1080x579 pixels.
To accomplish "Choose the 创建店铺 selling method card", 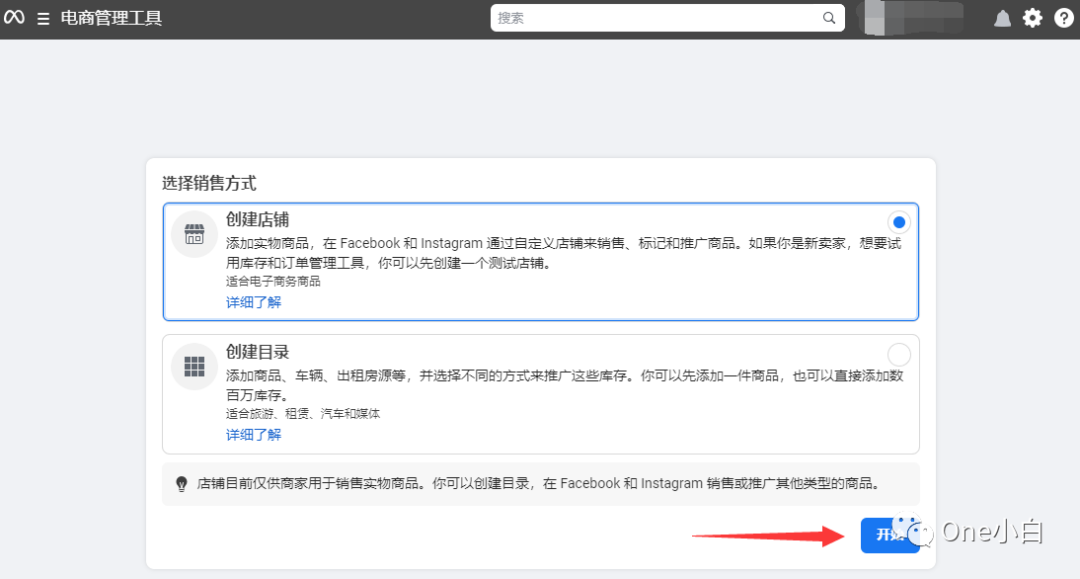I will [x=540, y=260].
